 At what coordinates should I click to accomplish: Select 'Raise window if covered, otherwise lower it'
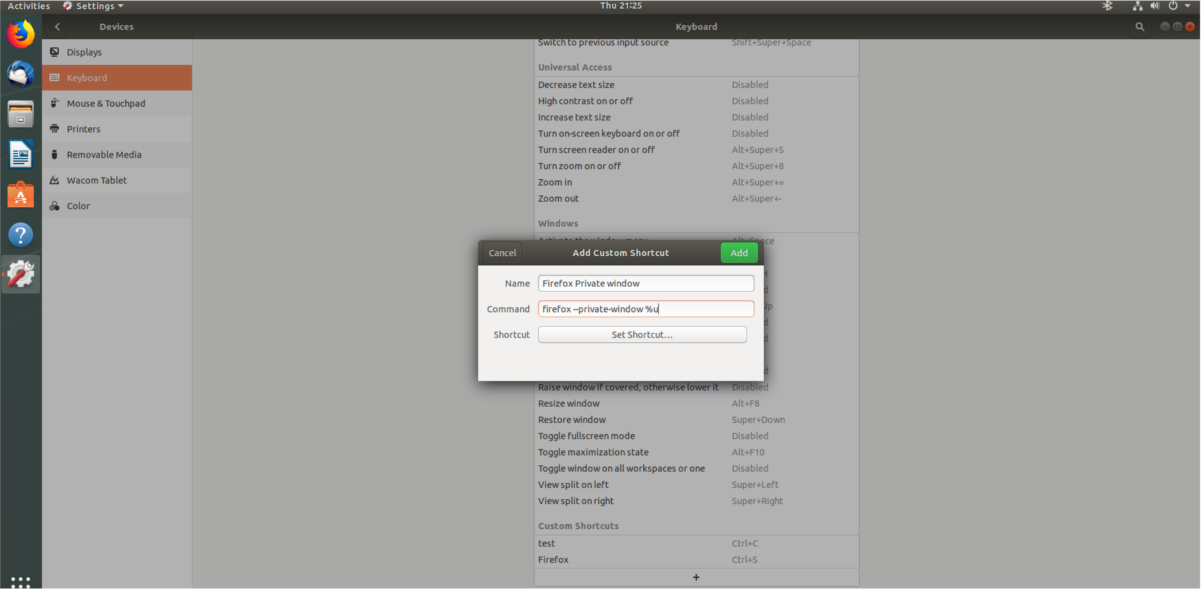[x=696, y=387]
